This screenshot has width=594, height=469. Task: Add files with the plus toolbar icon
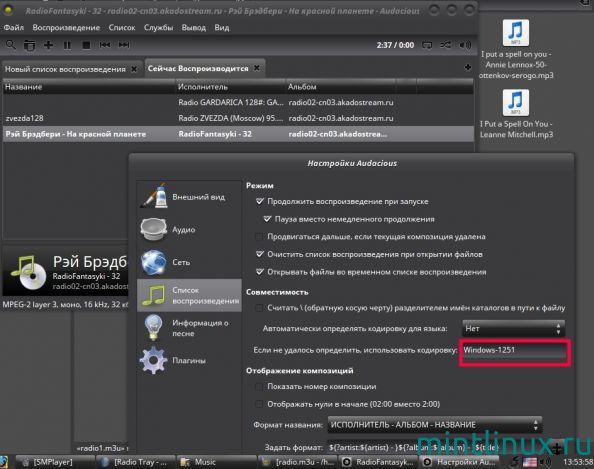pos(48,45)
